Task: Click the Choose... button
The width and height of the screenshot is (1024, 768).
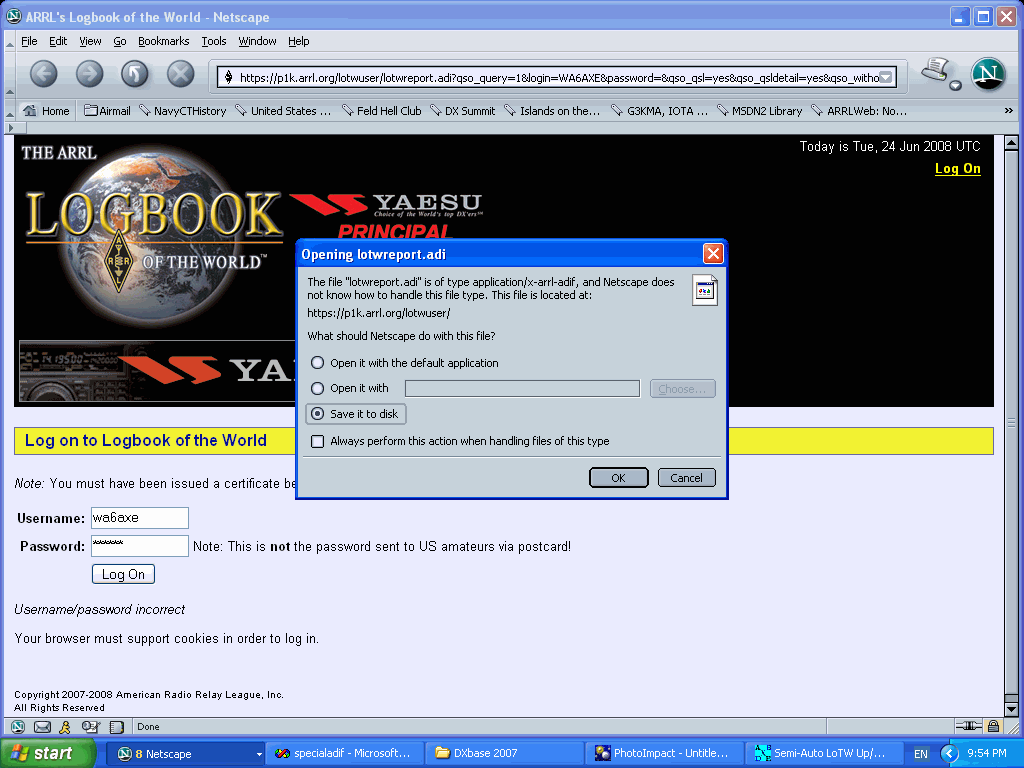Action: (x=682, y=389)
